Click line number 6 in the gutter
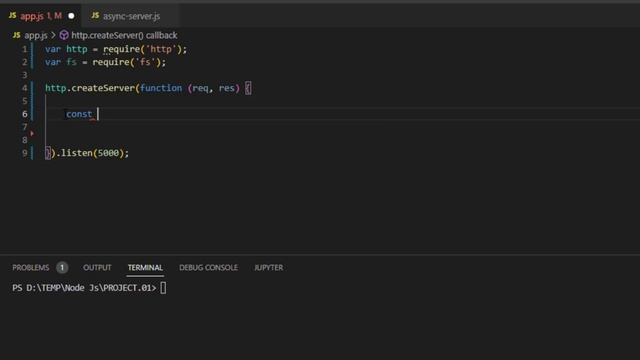 24,114
